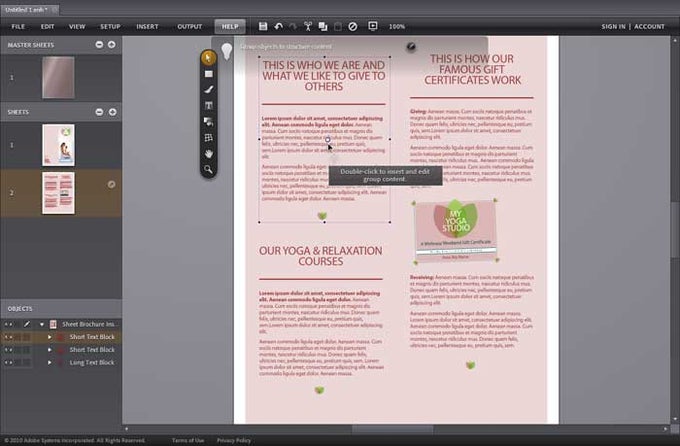Select the Brush drawing tool
The height and width of the screenshot is (446, 680).
(209, 89)
